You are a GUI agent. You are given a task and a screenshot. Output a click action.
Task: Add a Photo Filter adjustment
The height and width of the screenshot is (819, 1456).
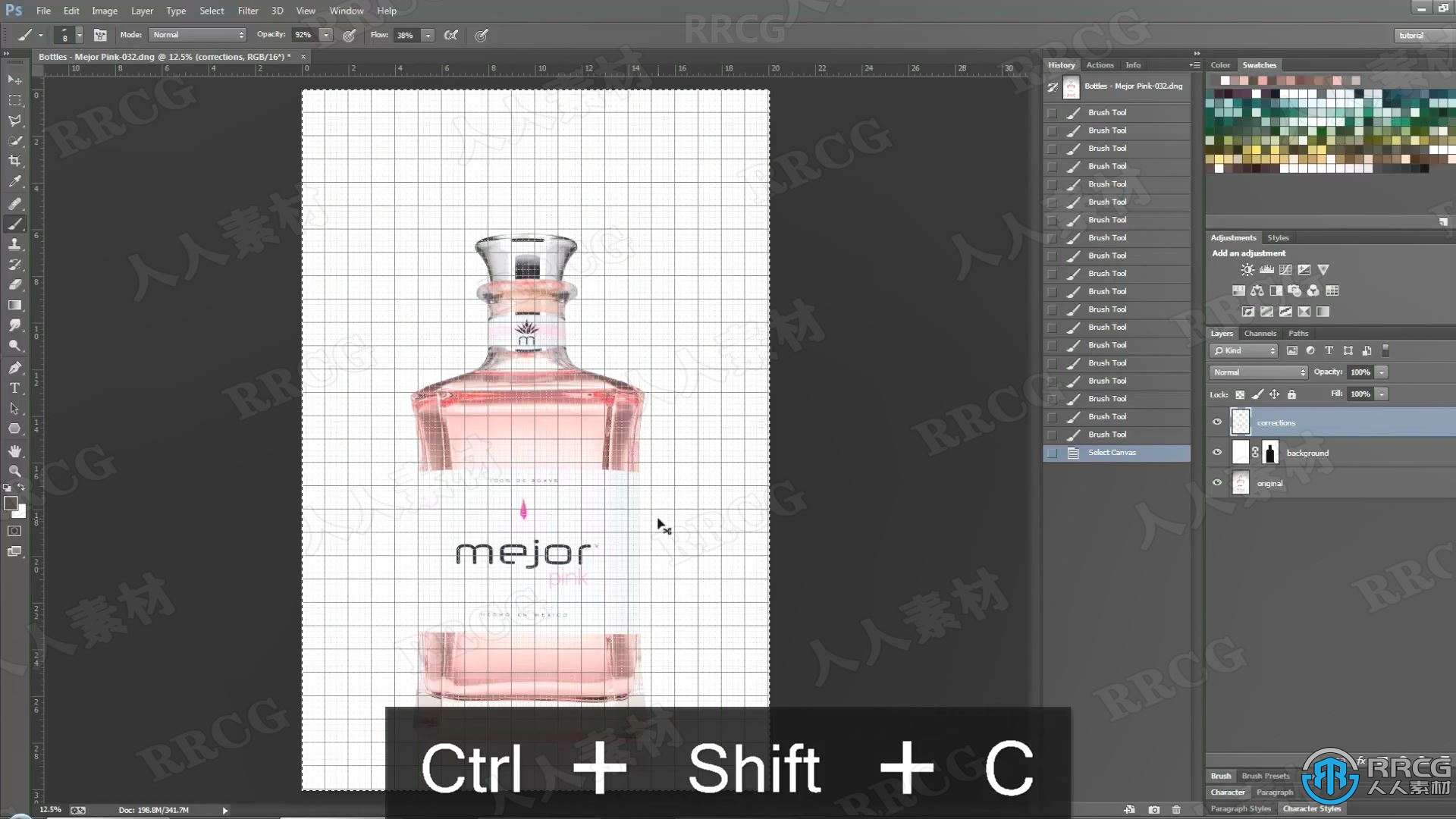[1294, 290]
